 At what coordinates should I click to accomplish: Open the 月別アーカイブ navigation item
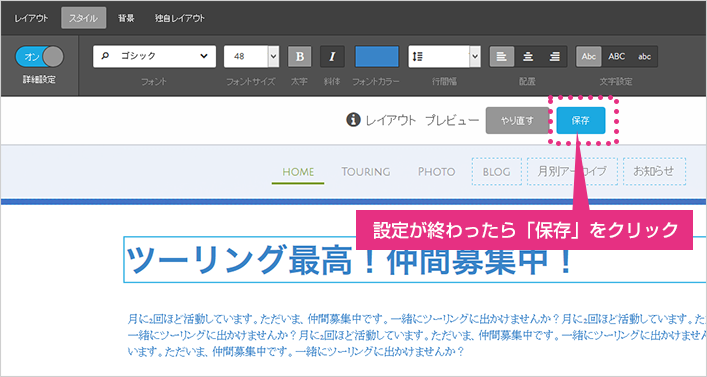(x=572, y=172)
